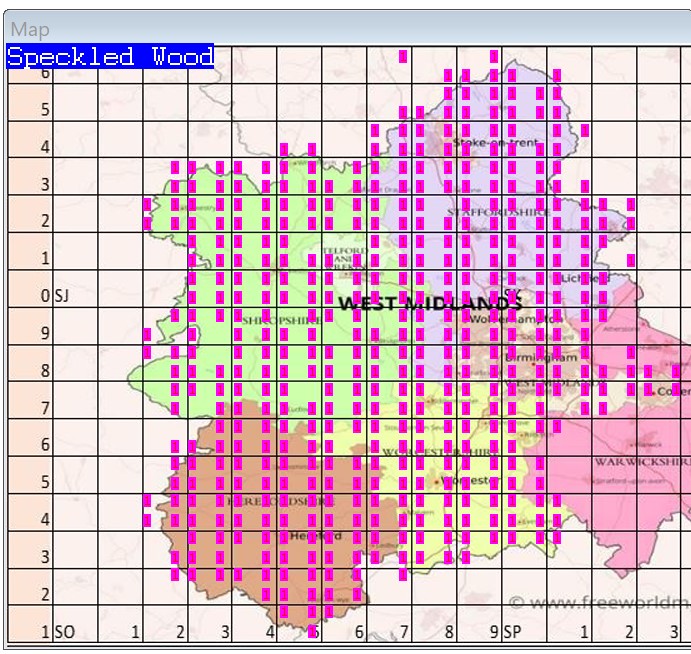This screenshot has height=654, width=691.
Task: Click the SP grid label on bottom axis
Action: point(513,632)
